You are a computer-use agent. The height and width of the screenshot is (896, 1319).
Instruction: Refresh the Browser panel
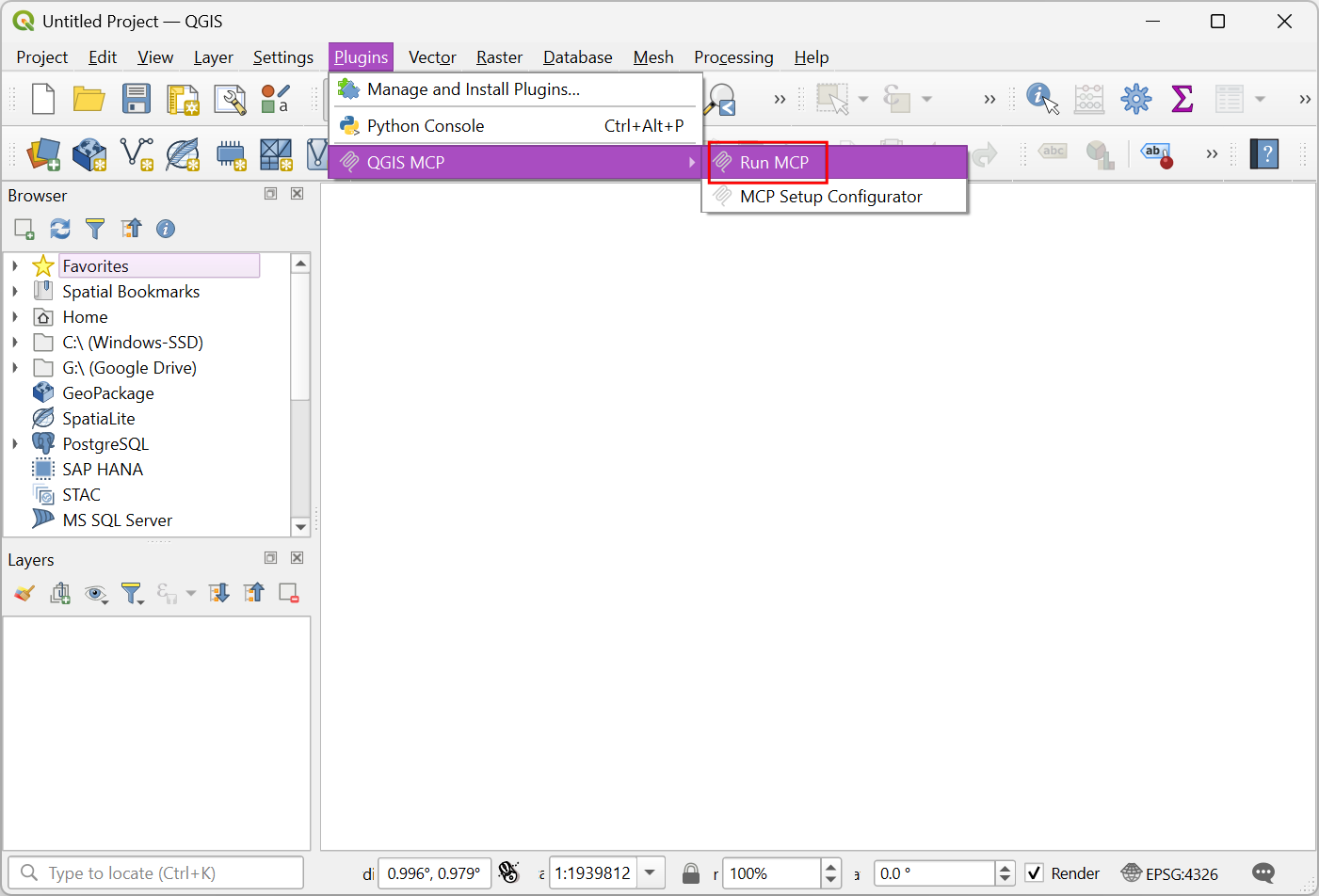[60, 229]
